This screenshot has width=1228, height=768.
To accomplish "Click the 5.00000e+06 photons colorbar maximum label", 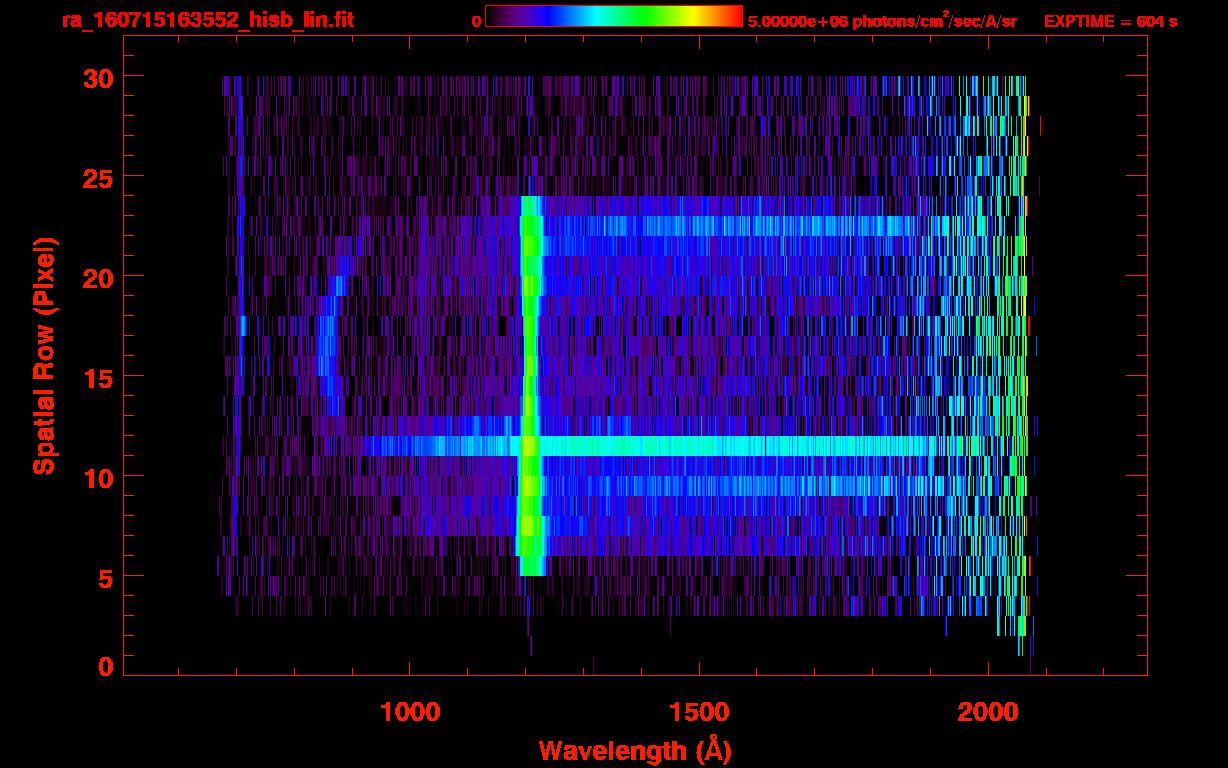I will (x=881, y=21).
